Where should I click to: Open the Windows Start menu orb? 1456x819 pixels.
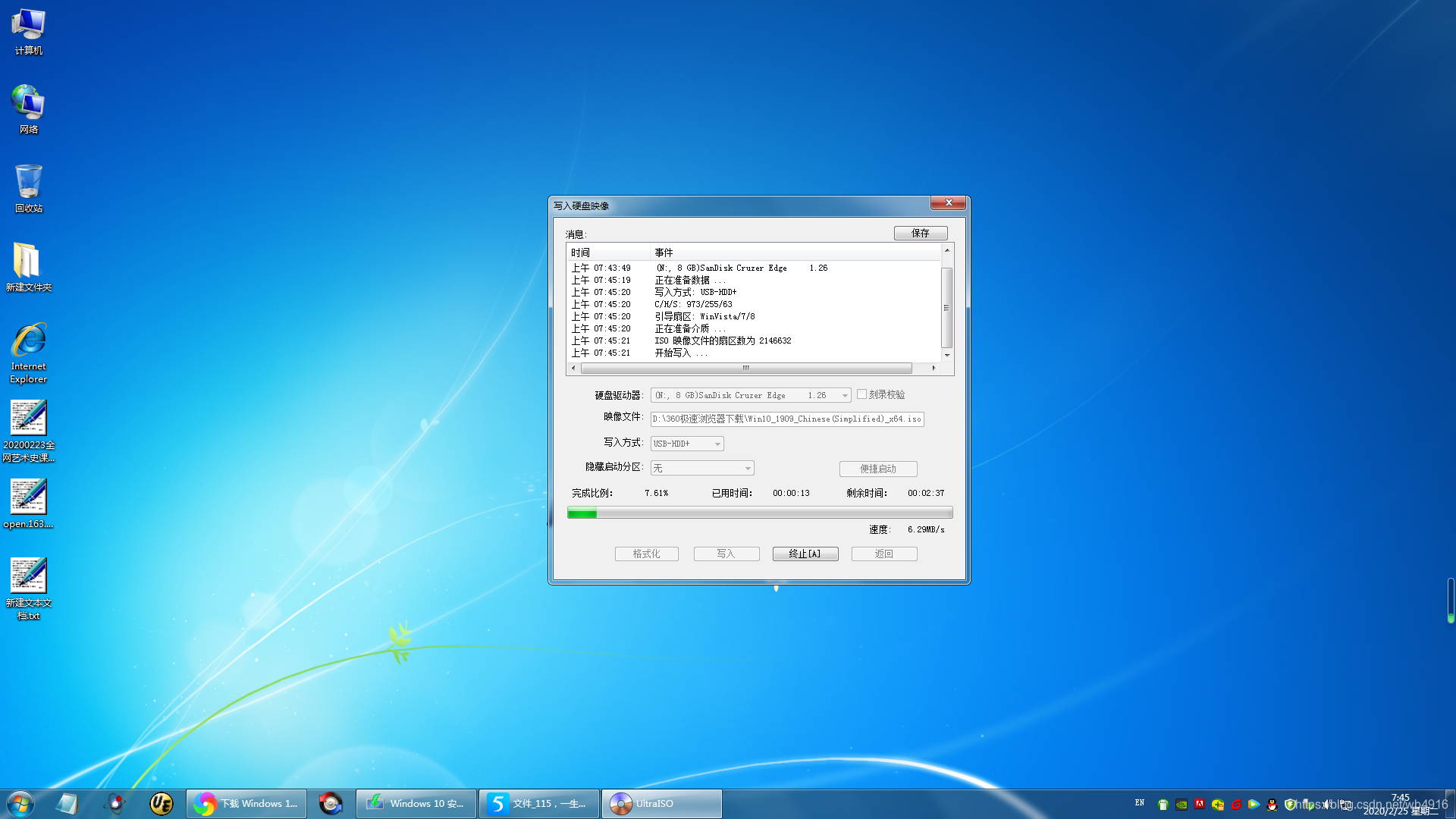20,804
